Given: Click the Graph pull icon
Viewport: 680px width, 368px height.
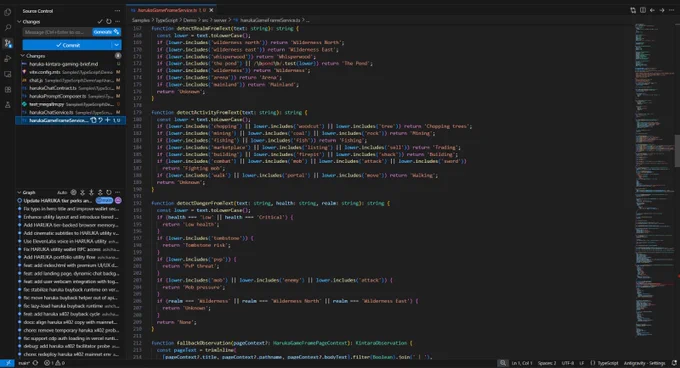Looking at the screenshot, I should [91, 192].
